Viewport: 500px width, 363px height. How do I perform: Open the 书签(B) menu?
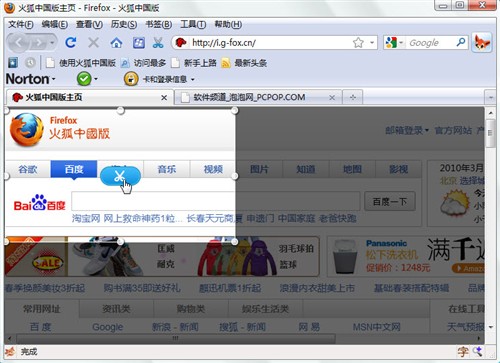coord(159,24)
